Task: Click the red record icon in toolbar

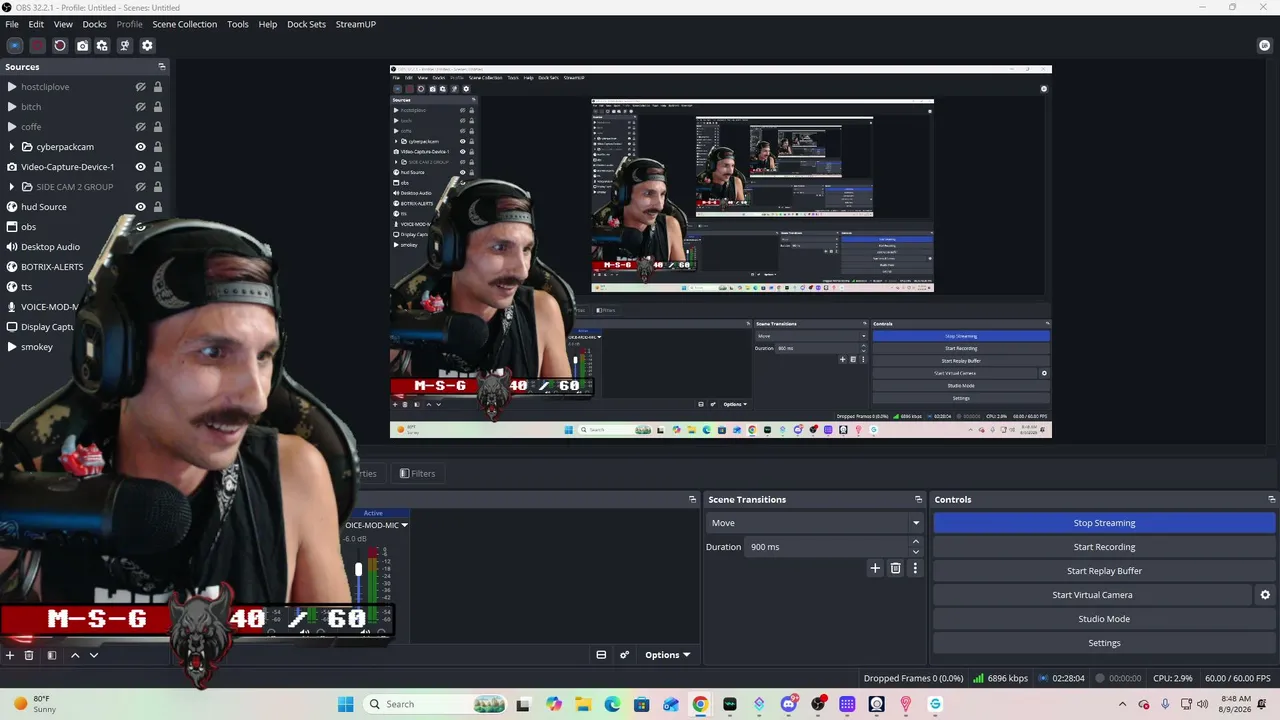Action: [x=37, y=45]
